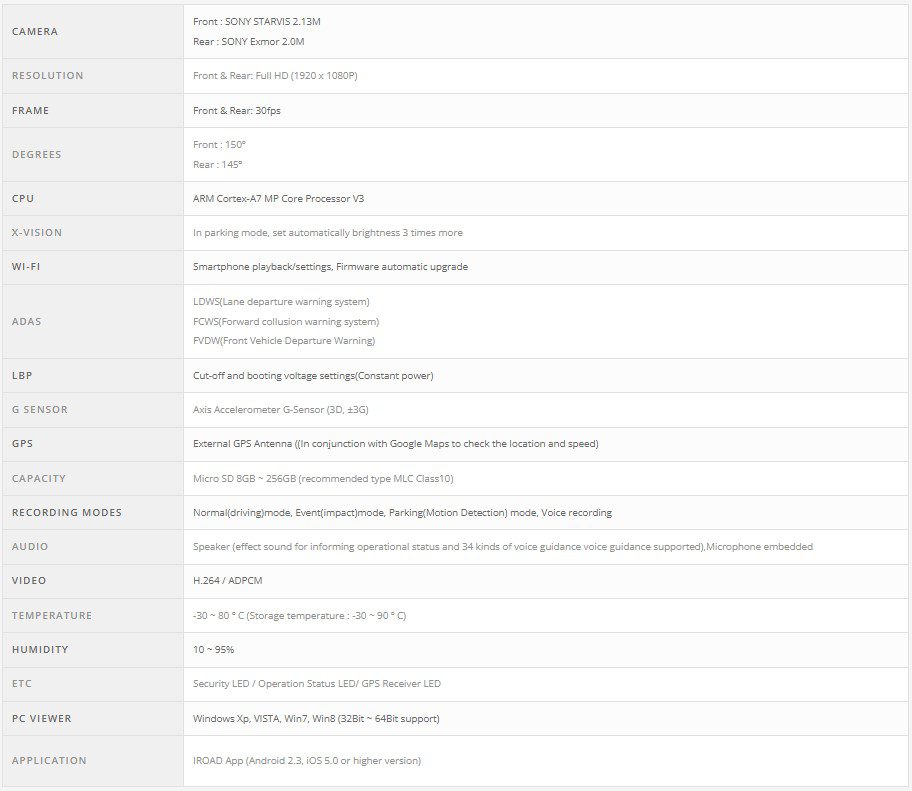Select the LDWS lane departure warning line
912x791 pixels.
(281, 301)
